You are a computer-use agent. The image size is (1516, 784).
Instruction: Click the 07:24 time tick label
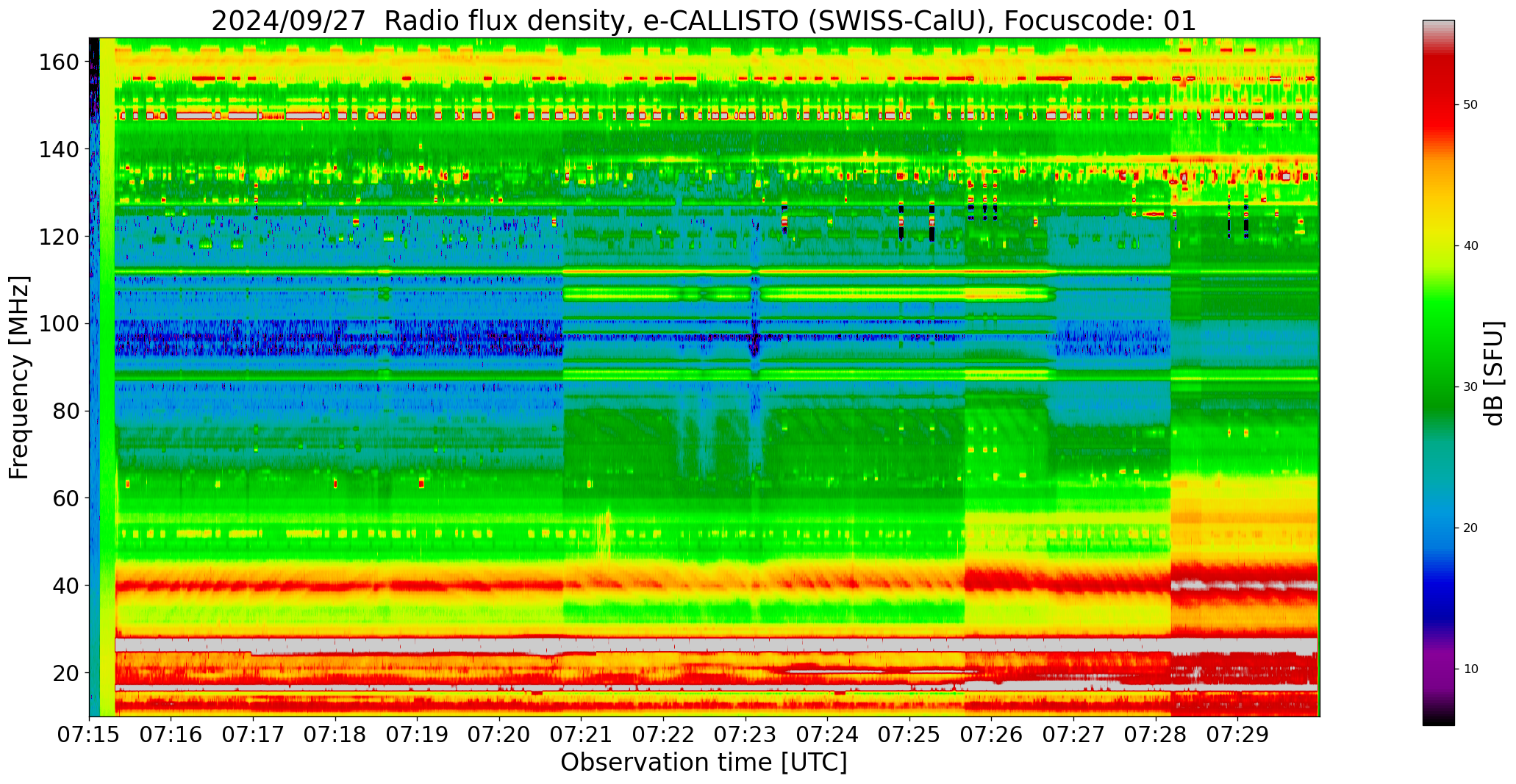828,734
